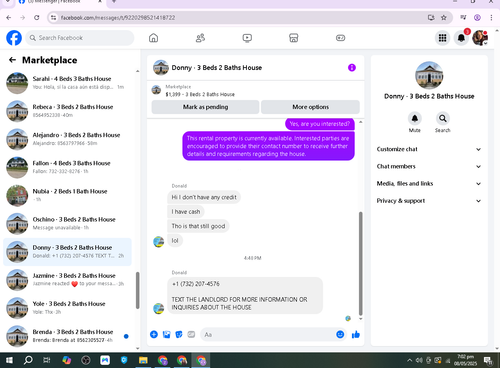Image resolution: width=500 pixels, height=368 pixels.
Task: Open Windows taskbar search
Action: (28, 360)
